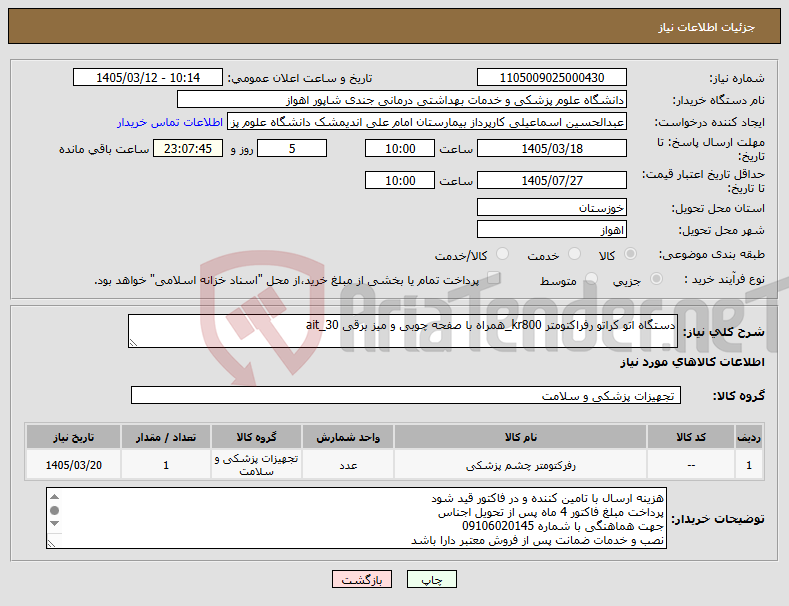Click the remaining time field 23:07:45
This screenshot has height=606, width=789.
click(x=188, y=148)
